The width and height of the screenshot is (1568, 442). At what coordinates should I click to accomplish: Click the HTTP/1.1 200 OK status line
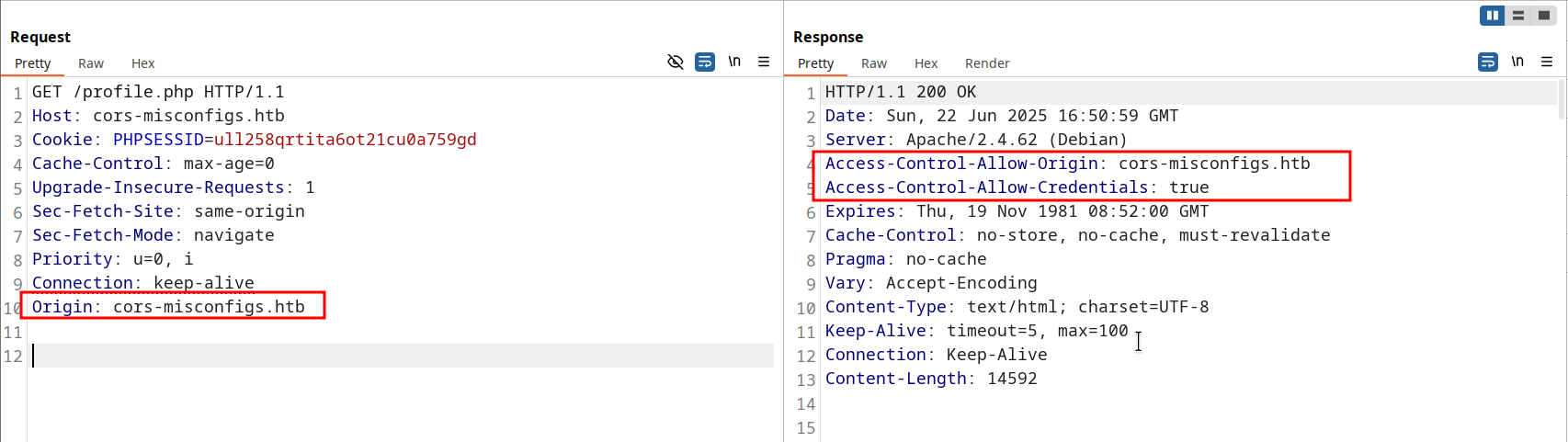tap(901, 92)
